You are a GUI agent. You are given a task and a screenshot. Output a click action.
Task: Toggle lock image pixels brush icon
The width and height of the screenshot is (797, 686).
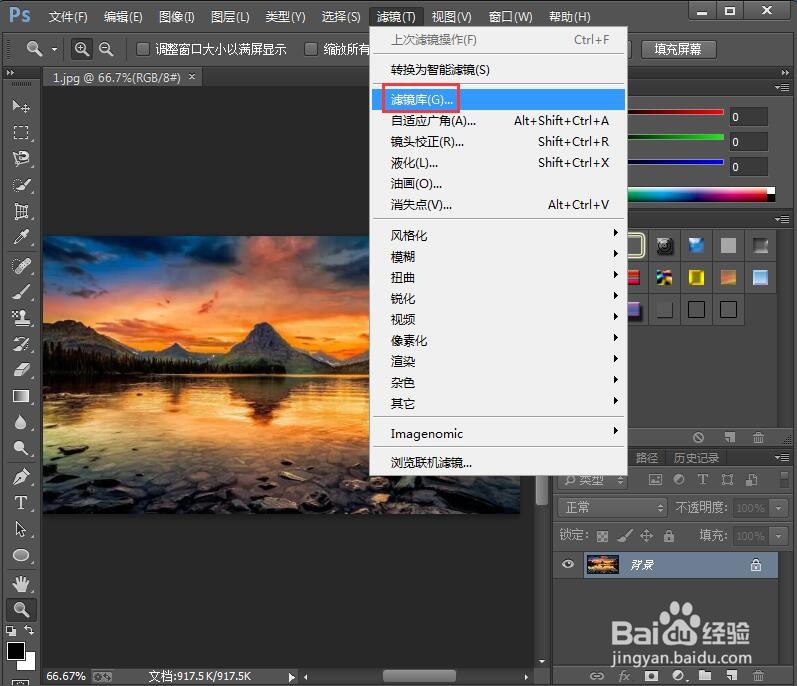click(625, 536)
